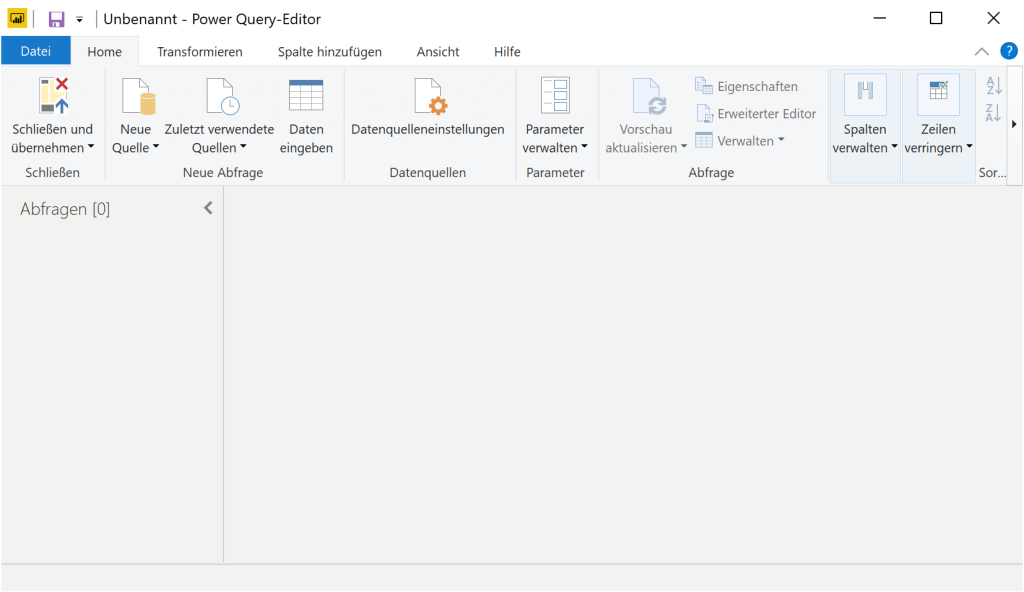Click the Save icon in titlebar
Screen dimensions: 1024x592
(56, 18)
